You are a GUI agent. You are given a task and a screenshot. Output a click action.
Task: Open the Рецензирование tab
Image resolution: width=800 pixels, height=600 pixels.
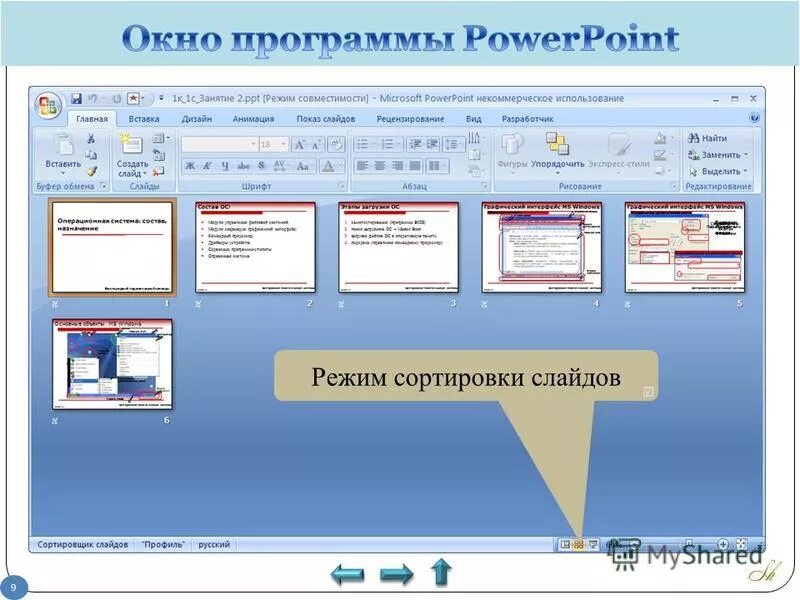[410, 118]
